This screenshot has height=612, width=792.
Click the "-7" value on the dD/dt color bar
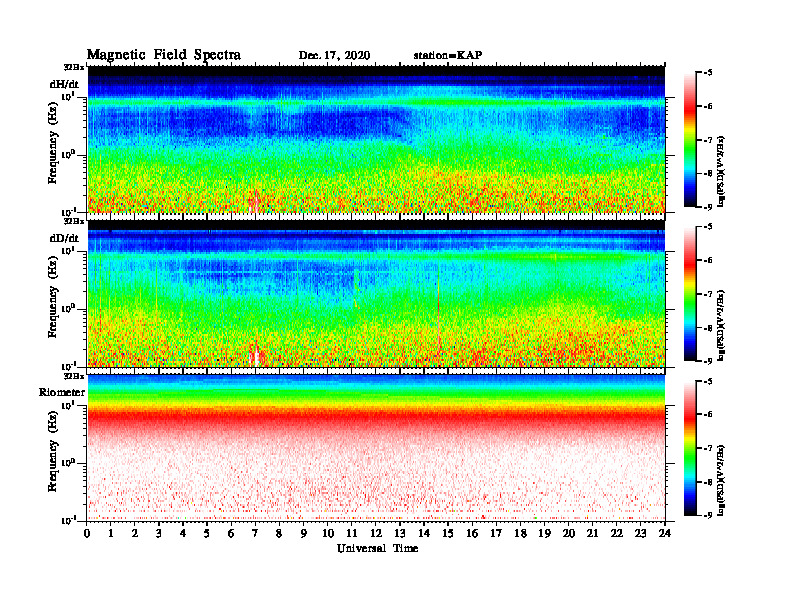[708, 294]
